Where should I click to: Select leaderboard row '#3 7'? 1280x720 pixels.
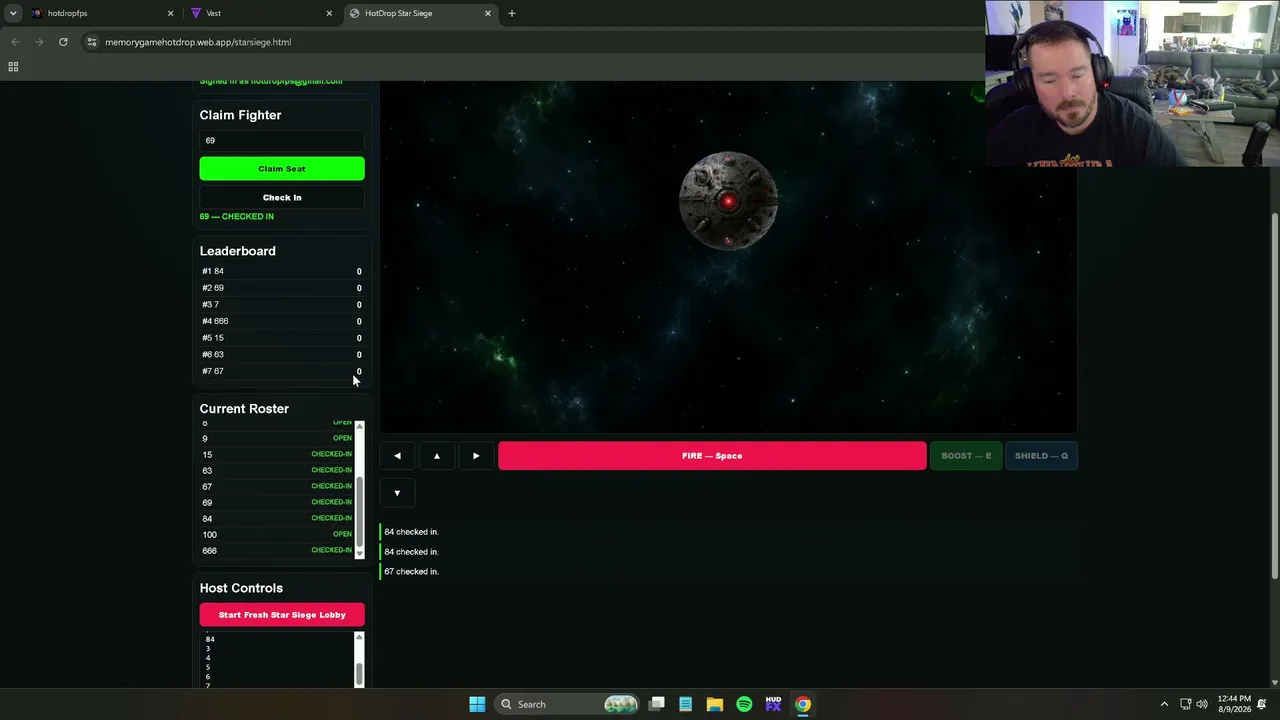click(282, 305)
